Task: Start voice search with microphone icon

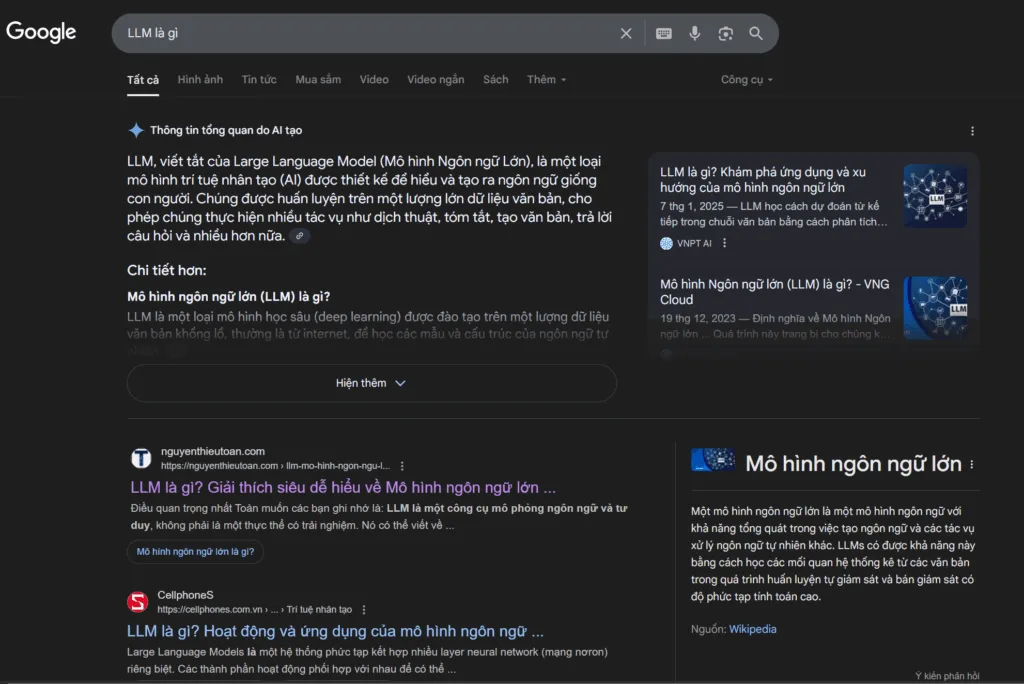Action: (x=694, y=33)
